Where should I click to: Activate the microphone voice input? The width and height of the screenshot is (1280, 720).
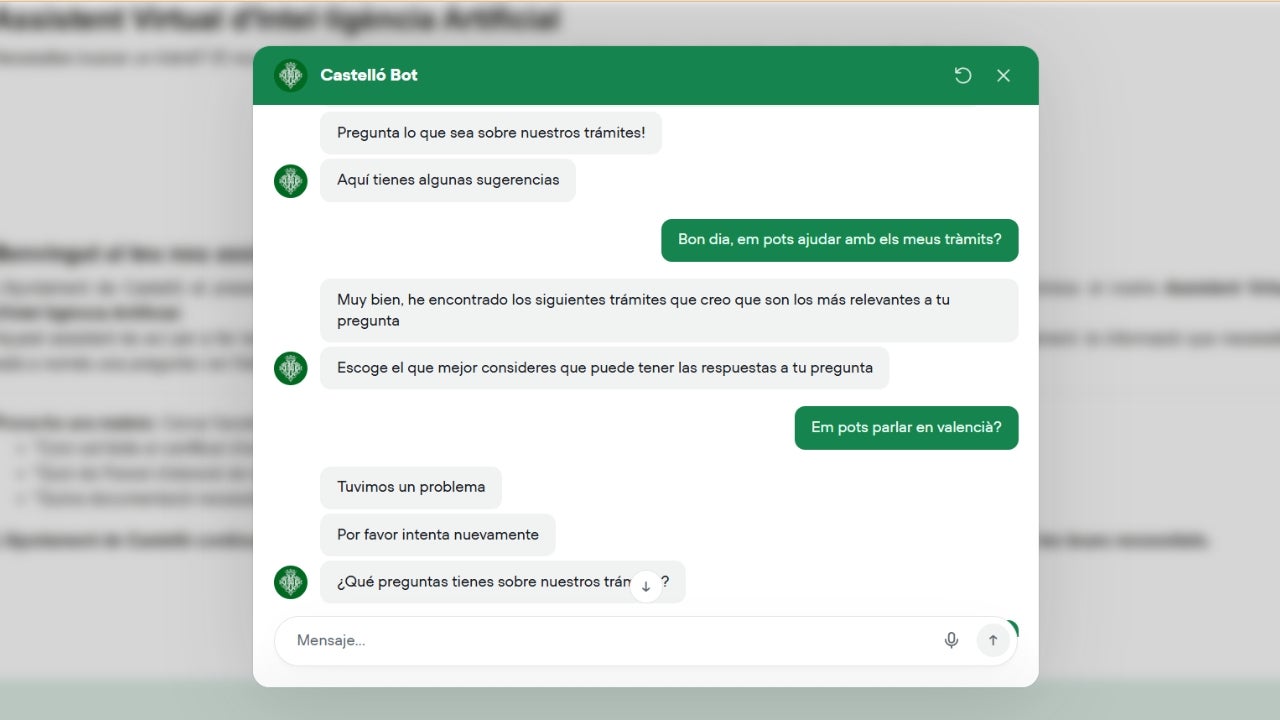[951, 640]
